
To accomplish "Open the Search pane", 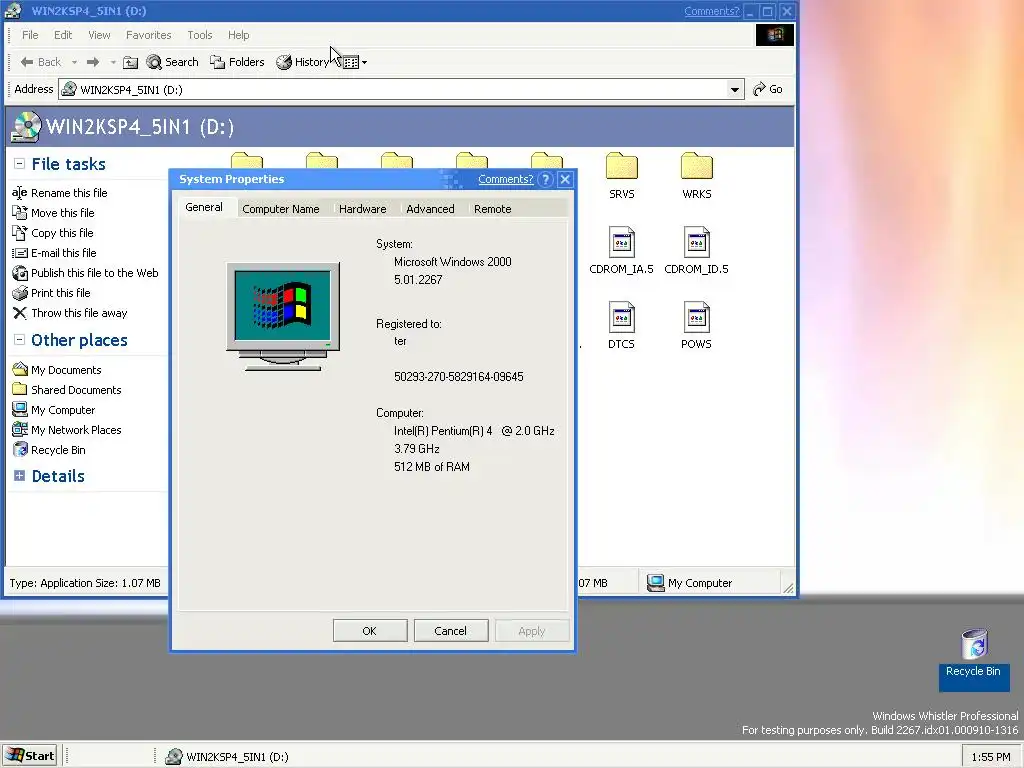I will pyautogui.click(x=172, y=62).
